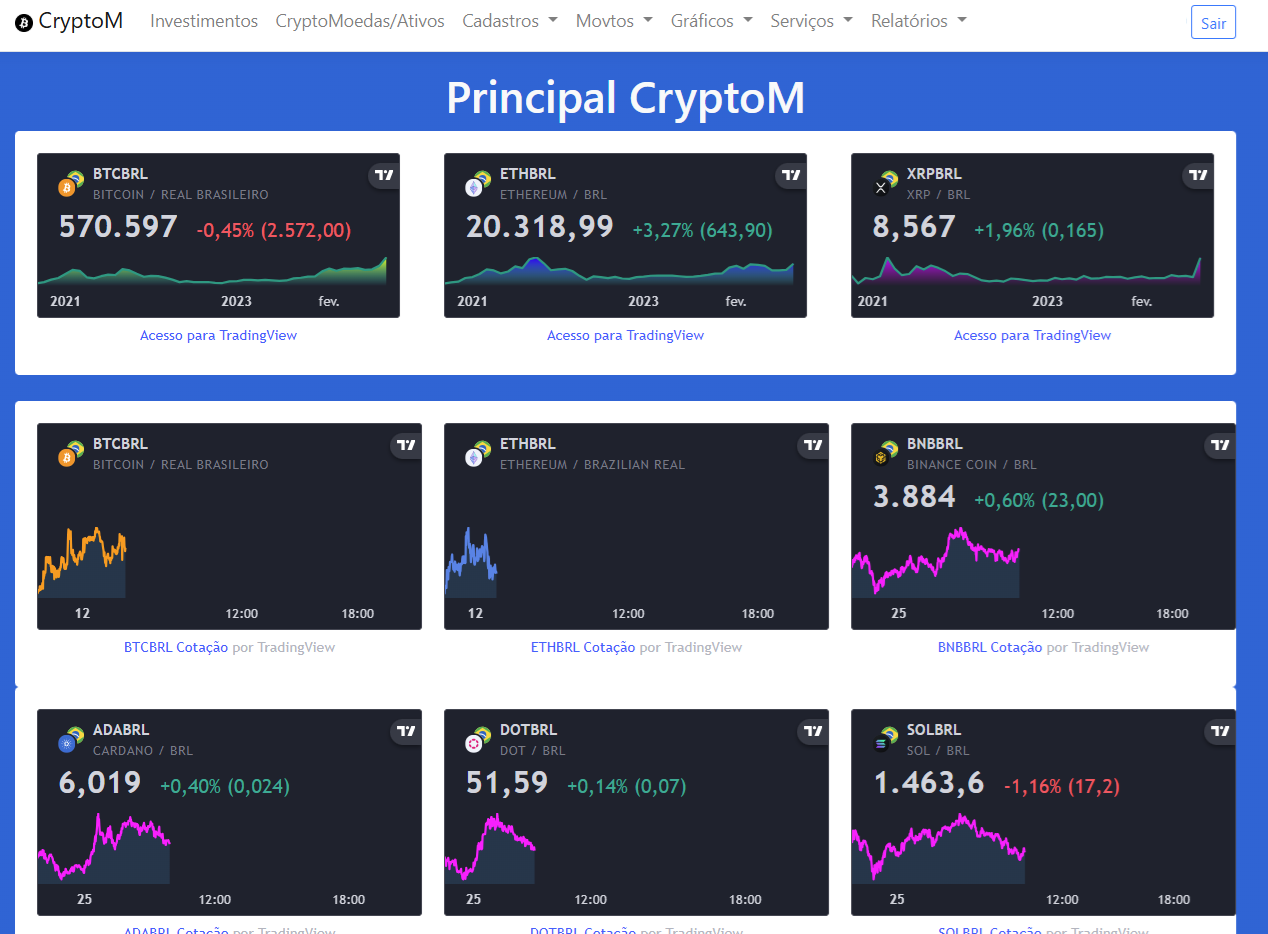Click TradingView logo on top ETHBRL widget
Screen dimensions: 1268x934
[791, 175]
